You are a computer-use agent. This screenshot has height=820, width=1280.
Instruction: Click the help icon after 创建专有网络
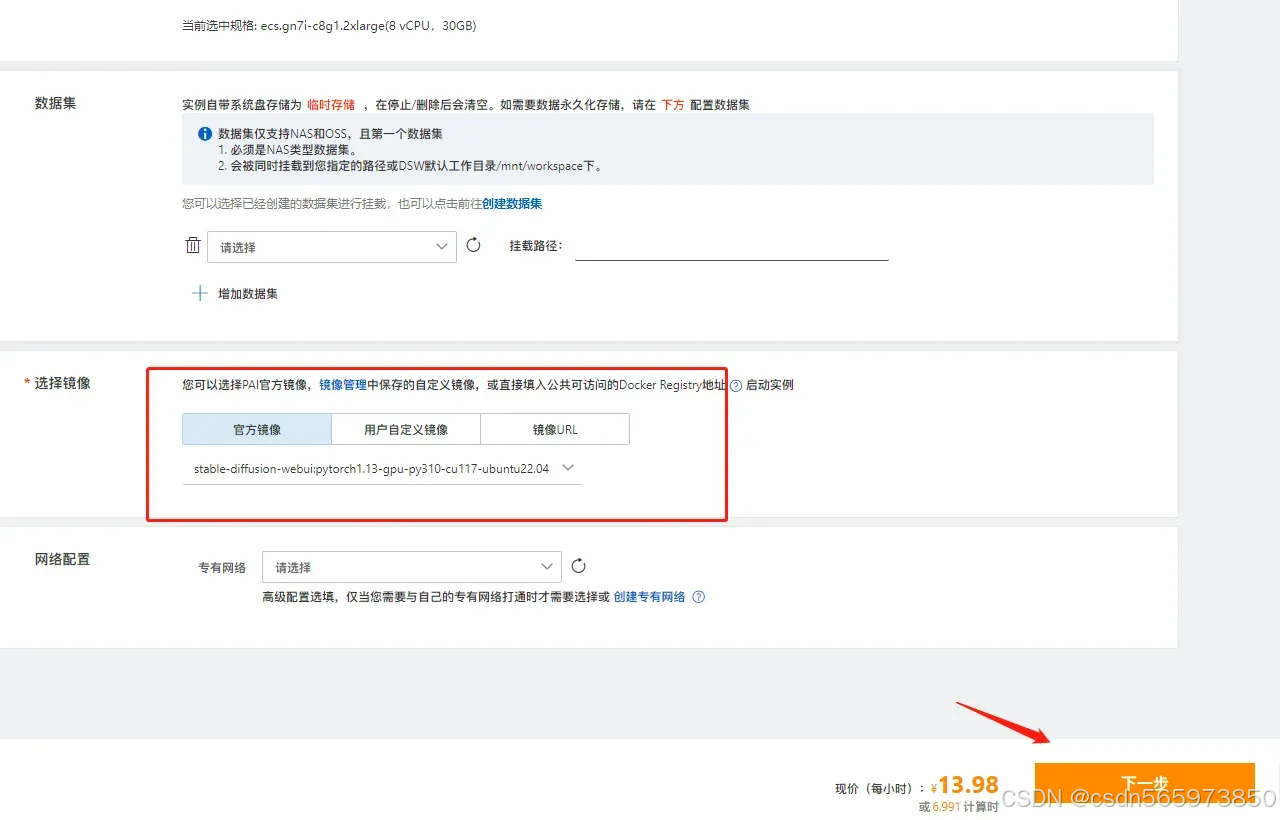[698, 597]
